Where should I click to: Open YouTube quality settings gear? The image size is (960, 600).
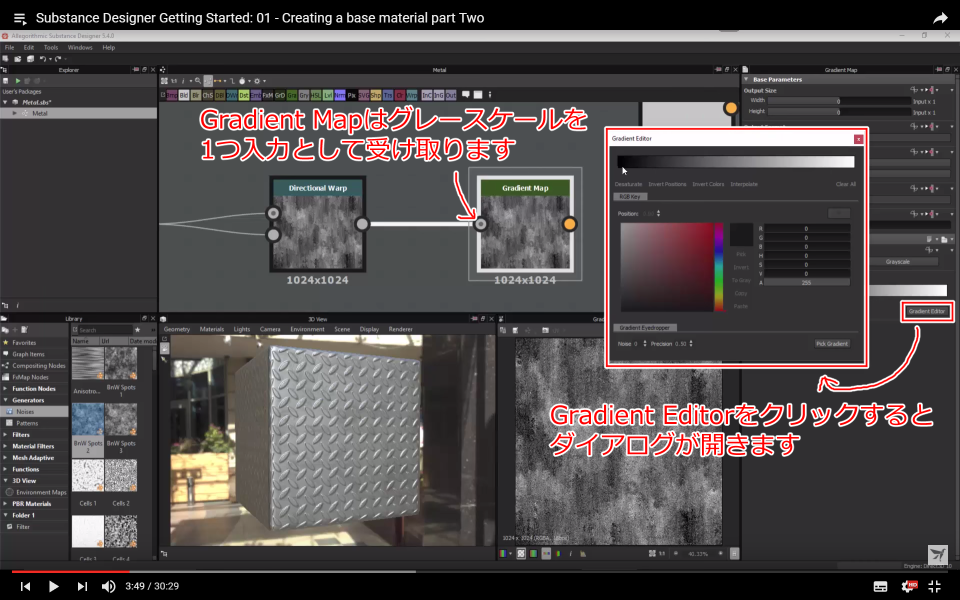pos(909,587)
